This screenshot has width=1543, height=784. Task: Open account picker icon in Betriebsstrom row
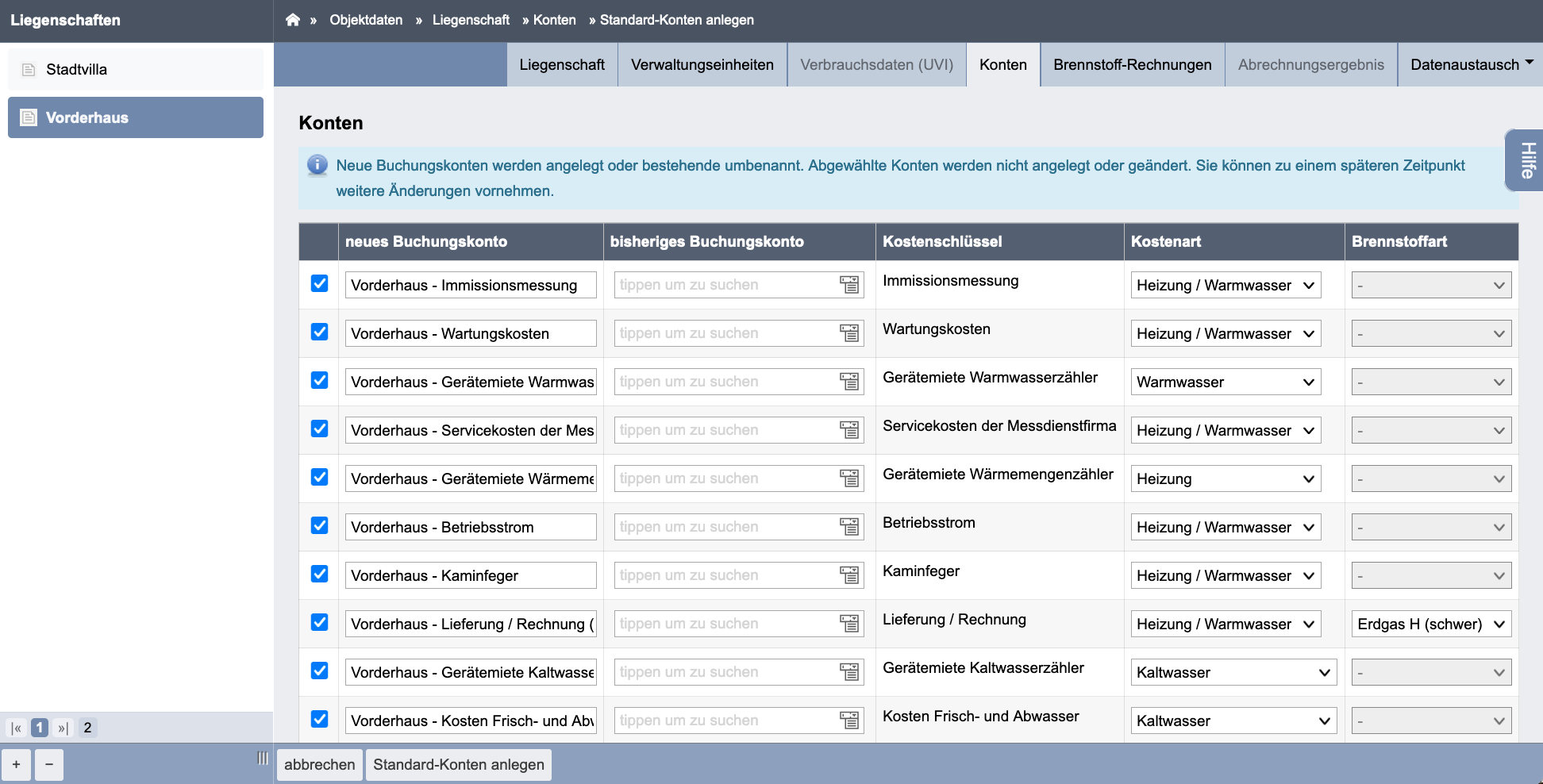click(849, 527)
